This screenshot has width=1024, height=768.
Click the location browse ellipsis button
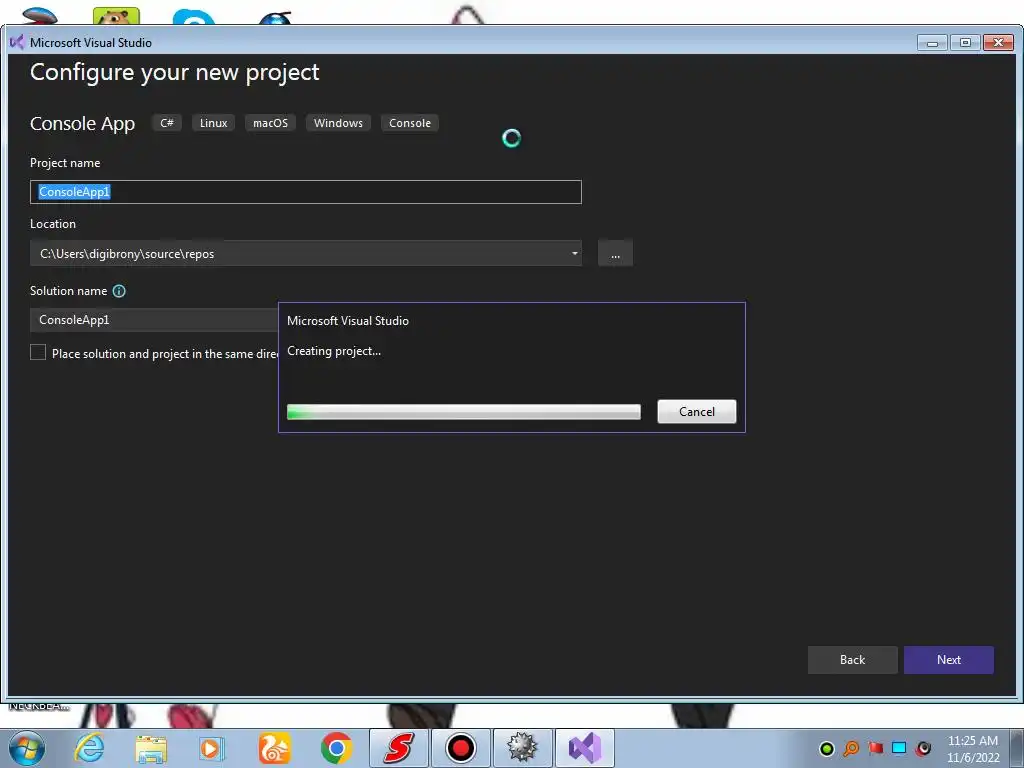[615, 253]
